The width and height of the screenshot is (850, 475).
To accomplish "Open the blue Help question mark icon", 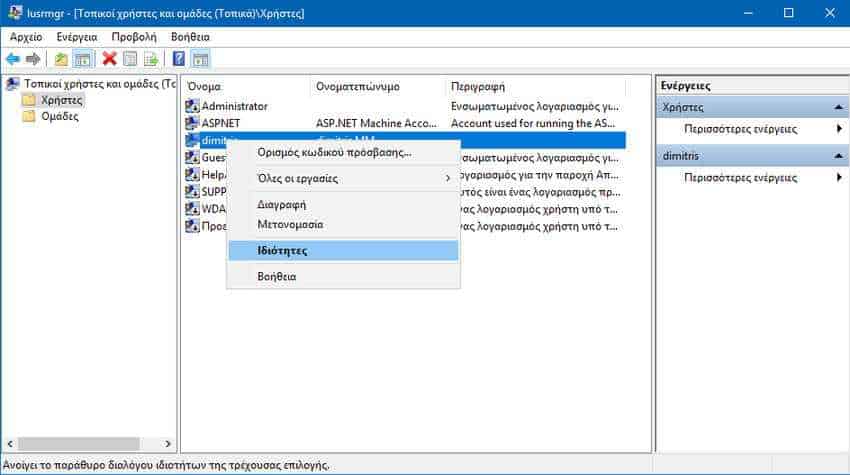I will pyautogui.click(x=179, y=59).
